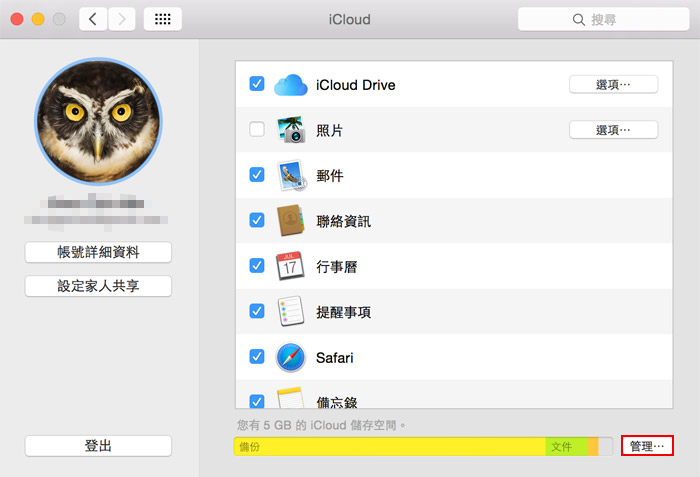Uncheck the 聯絡資訊 (Contacts) checkbox

point(257,220)
